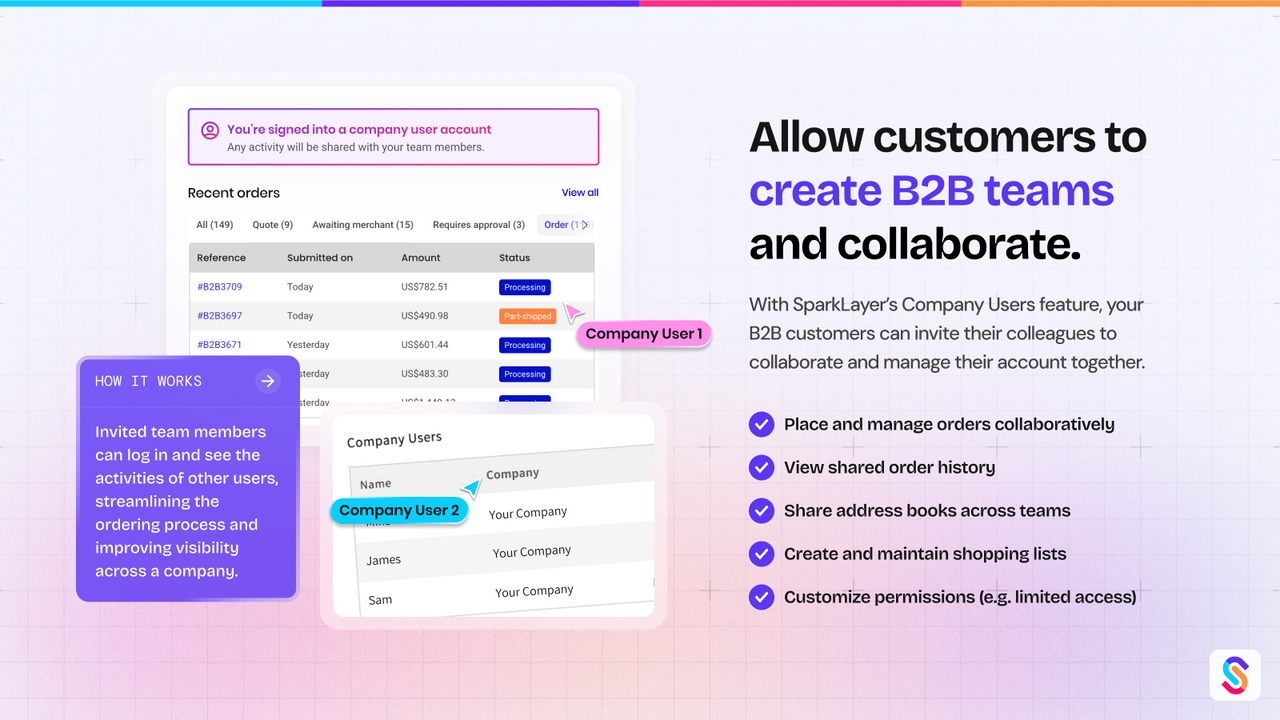Expand tabs with the right chevron arrow

[x=586, y=225]
